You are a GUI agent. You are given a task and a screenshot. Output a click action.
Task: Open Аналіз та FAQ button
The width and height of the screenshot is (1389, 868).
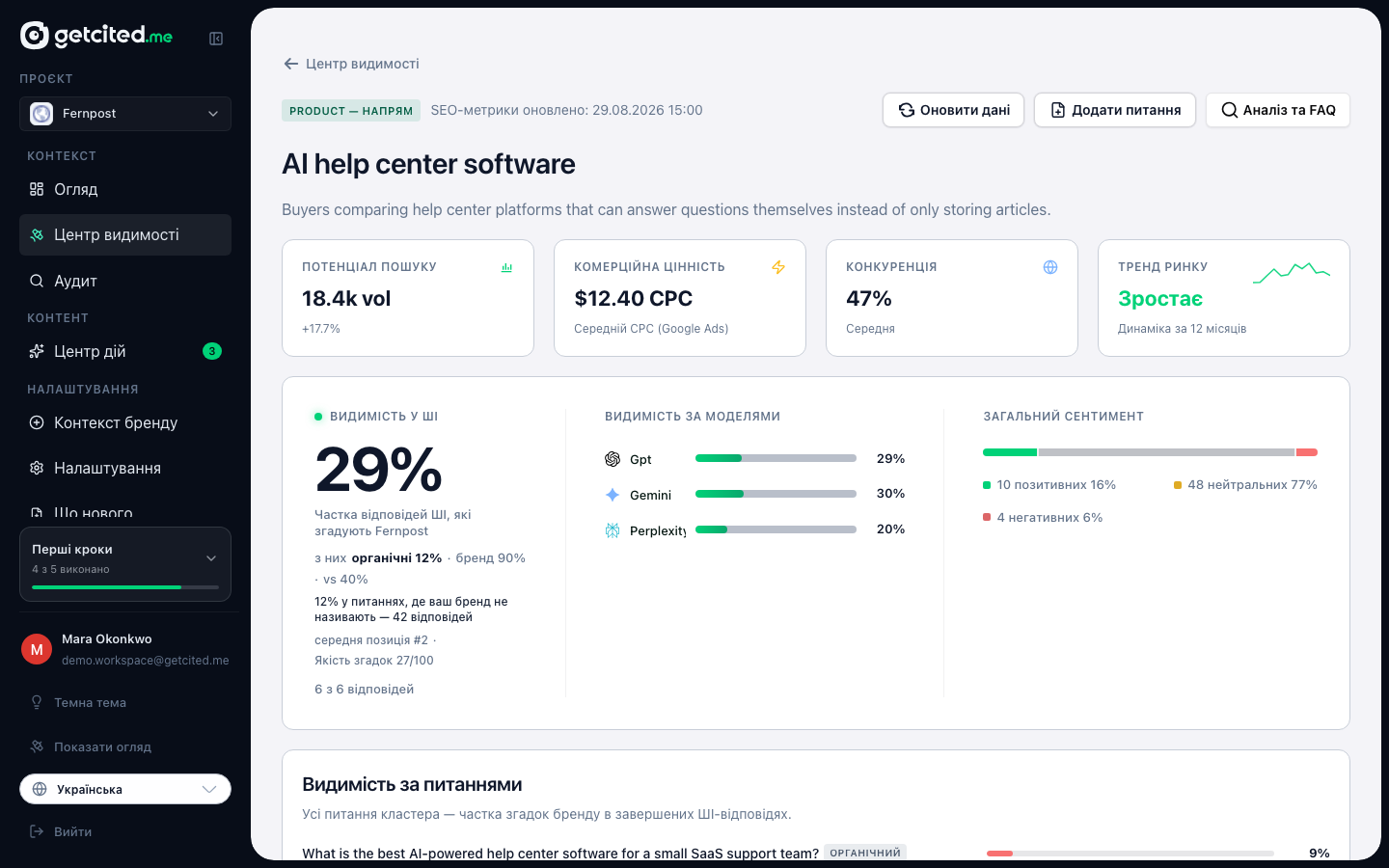point(1278,110)
